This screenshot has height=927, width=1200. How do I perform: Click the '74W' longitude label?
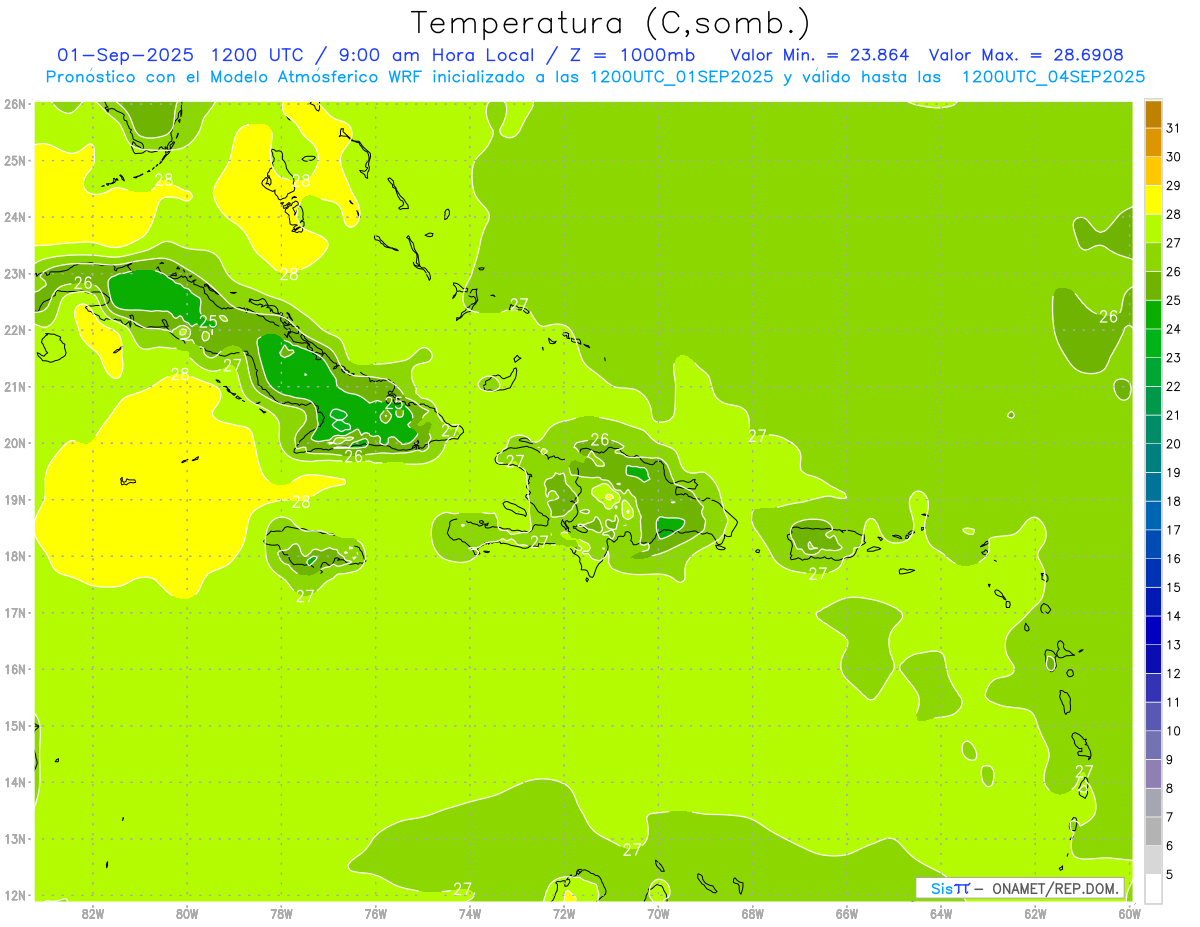tap(470, 912)
